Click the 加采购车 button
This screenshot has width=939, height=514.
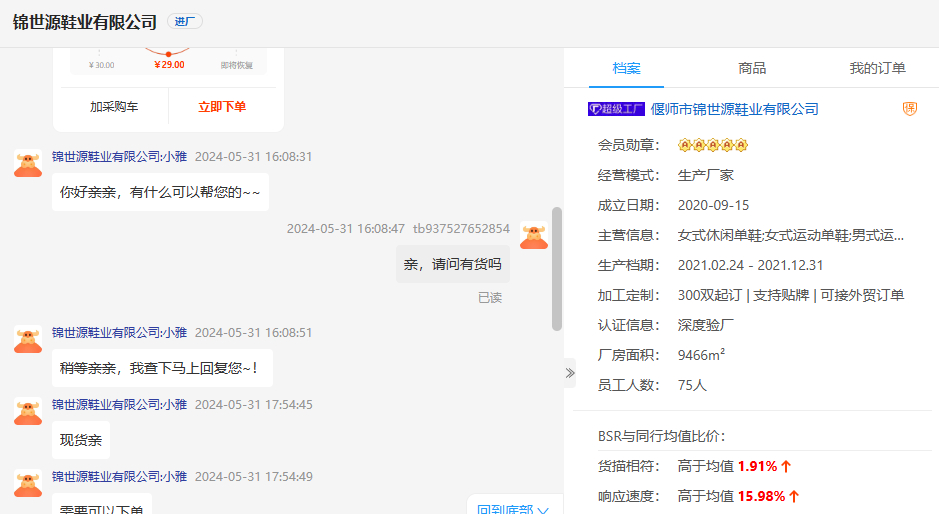tap(114, 106)
